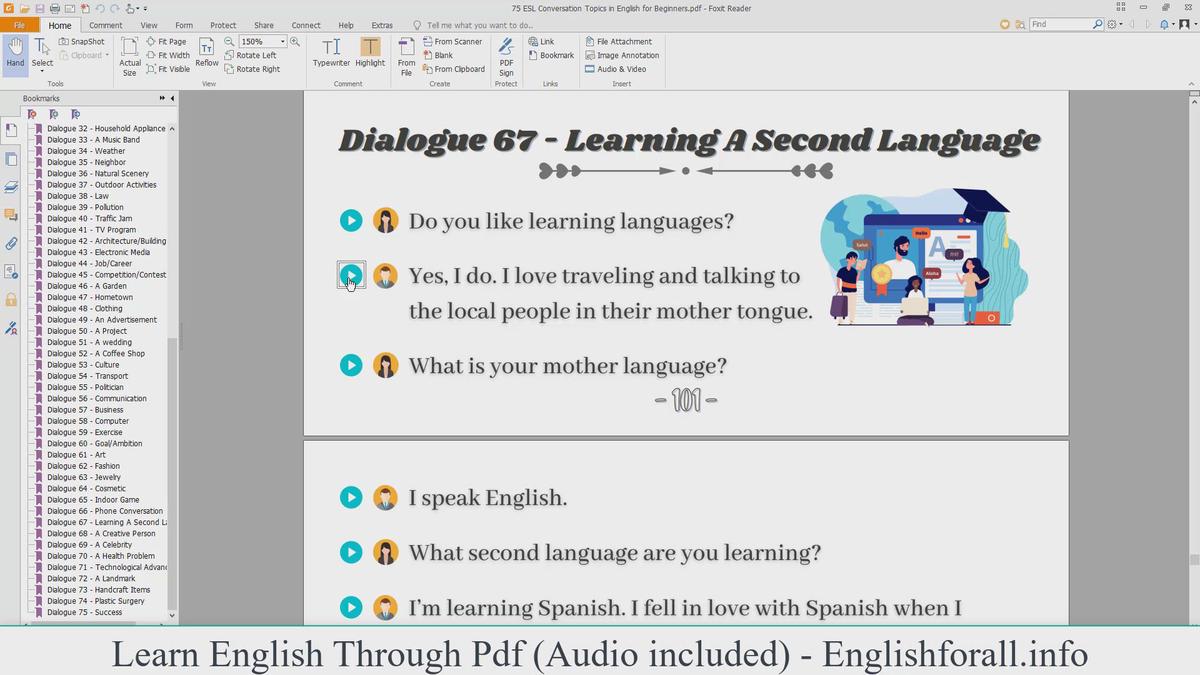Rotate the page right
Screen dimensions: 1200x675
click(253, 69)
